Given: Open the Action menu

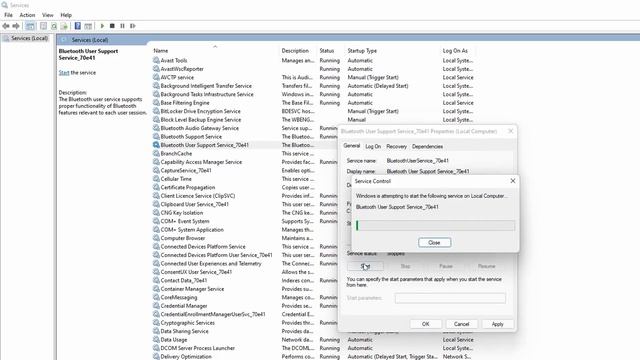Looking at the screenshot, I should 27,15.
